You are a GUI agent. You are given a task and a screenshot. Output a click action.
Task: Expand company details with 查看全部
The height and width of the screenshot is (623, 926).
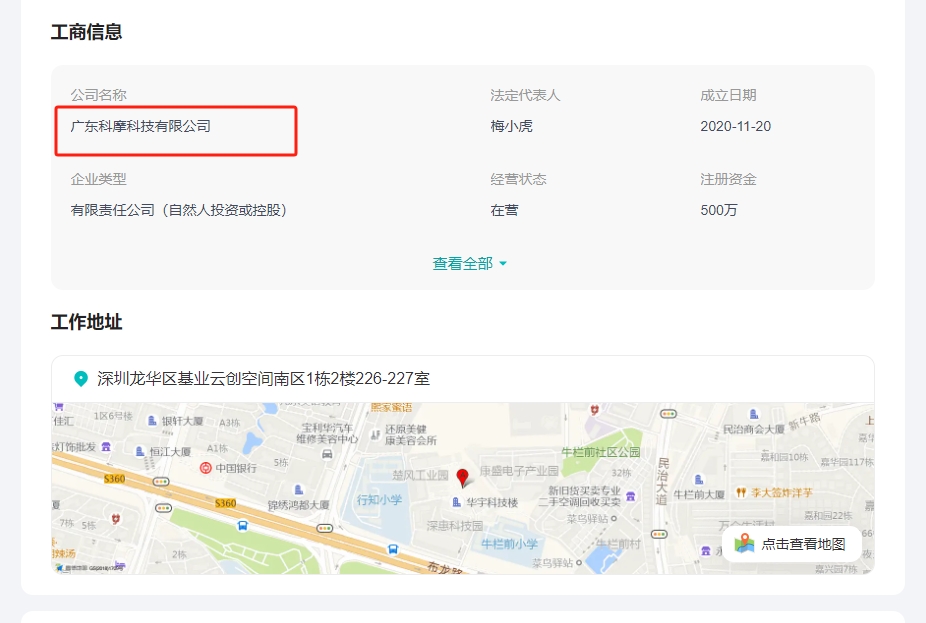[462, 264]
